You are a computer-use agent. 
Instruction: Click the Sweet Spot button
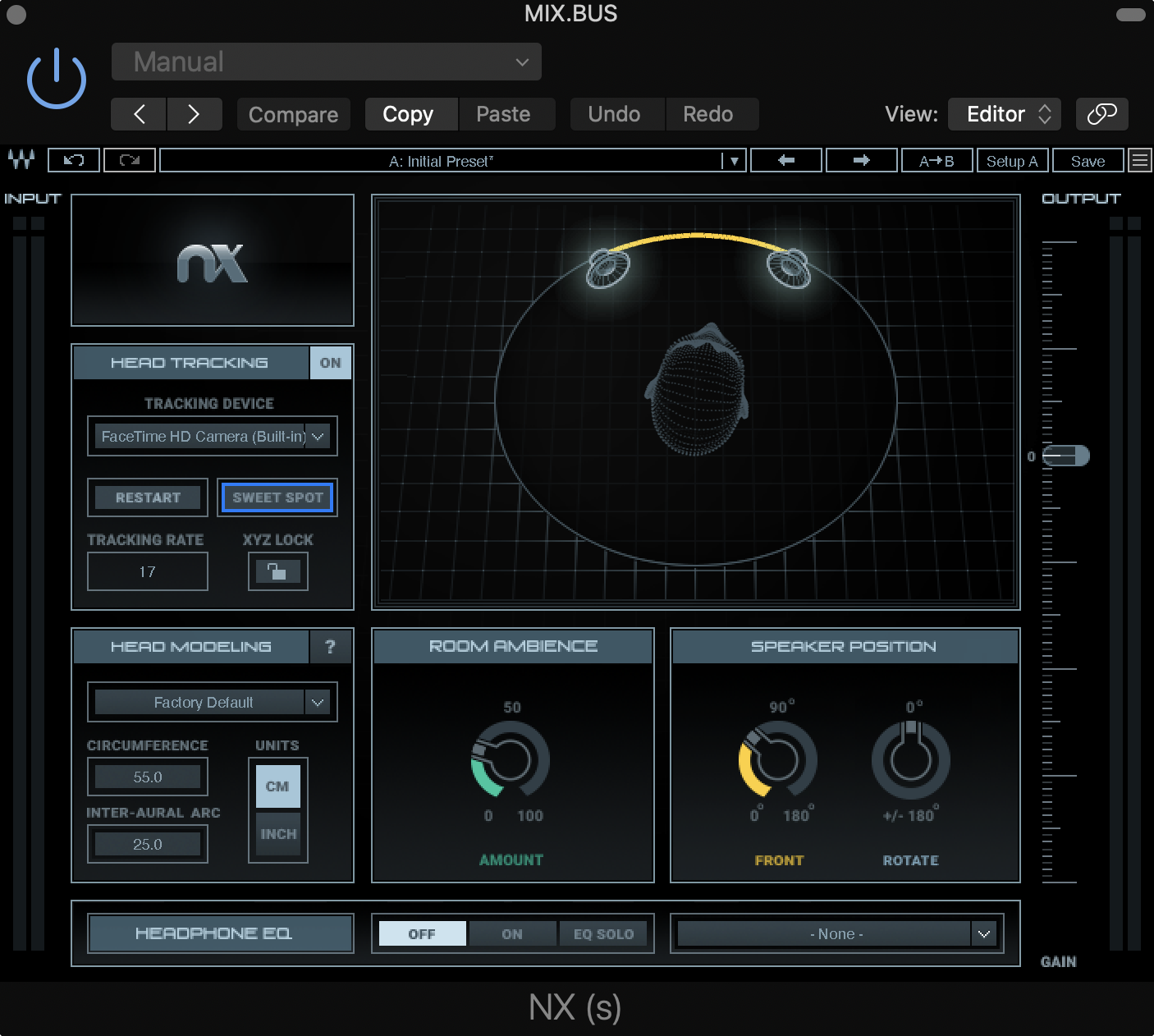[x=277, y=497]
